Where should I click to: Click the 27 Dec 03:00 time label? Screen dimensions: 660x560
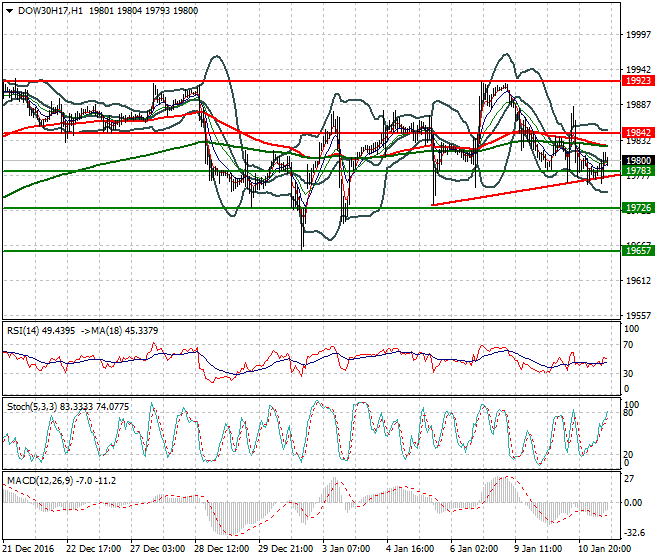pos(157,549)
